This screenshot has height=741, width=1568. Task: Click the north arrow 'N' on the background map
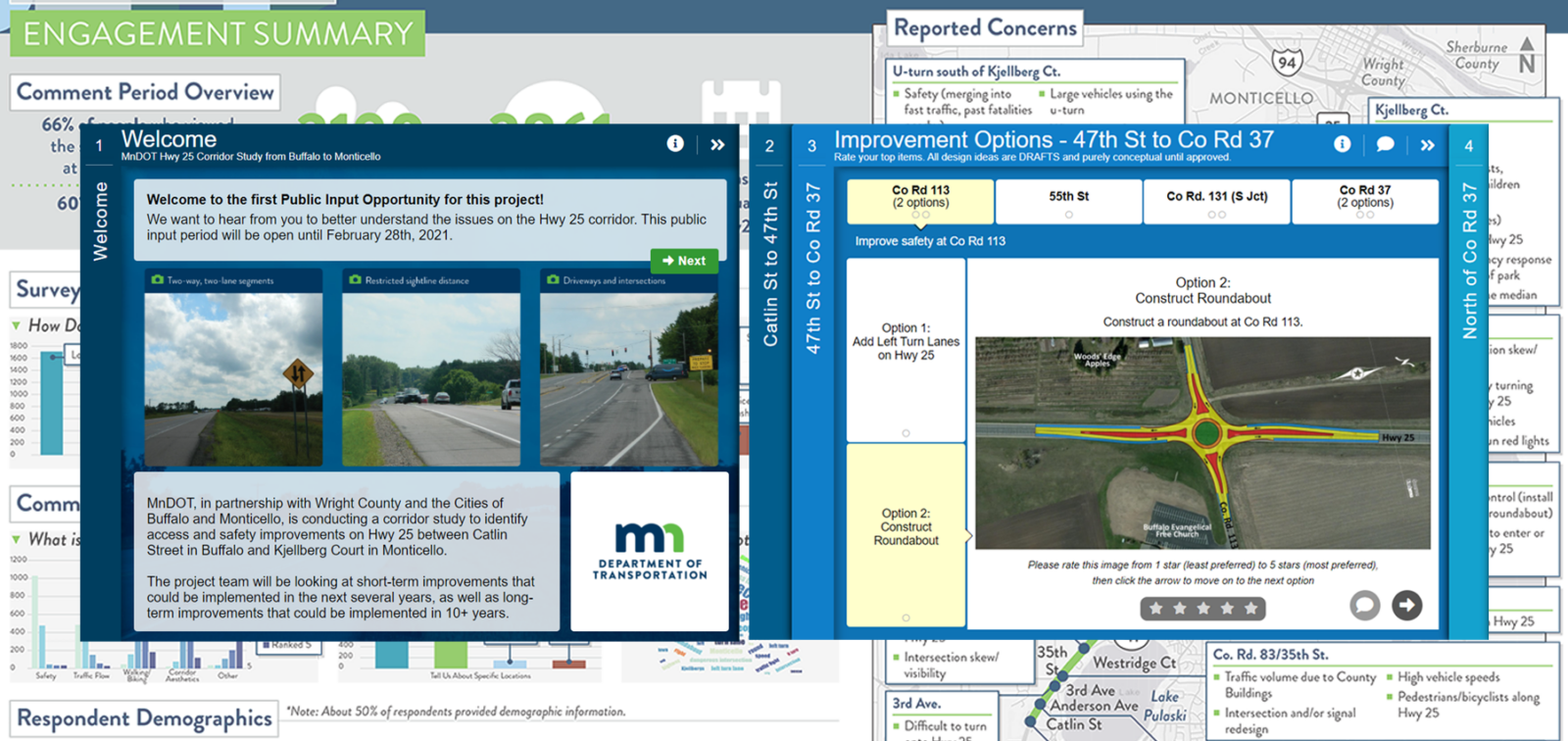1527,55
